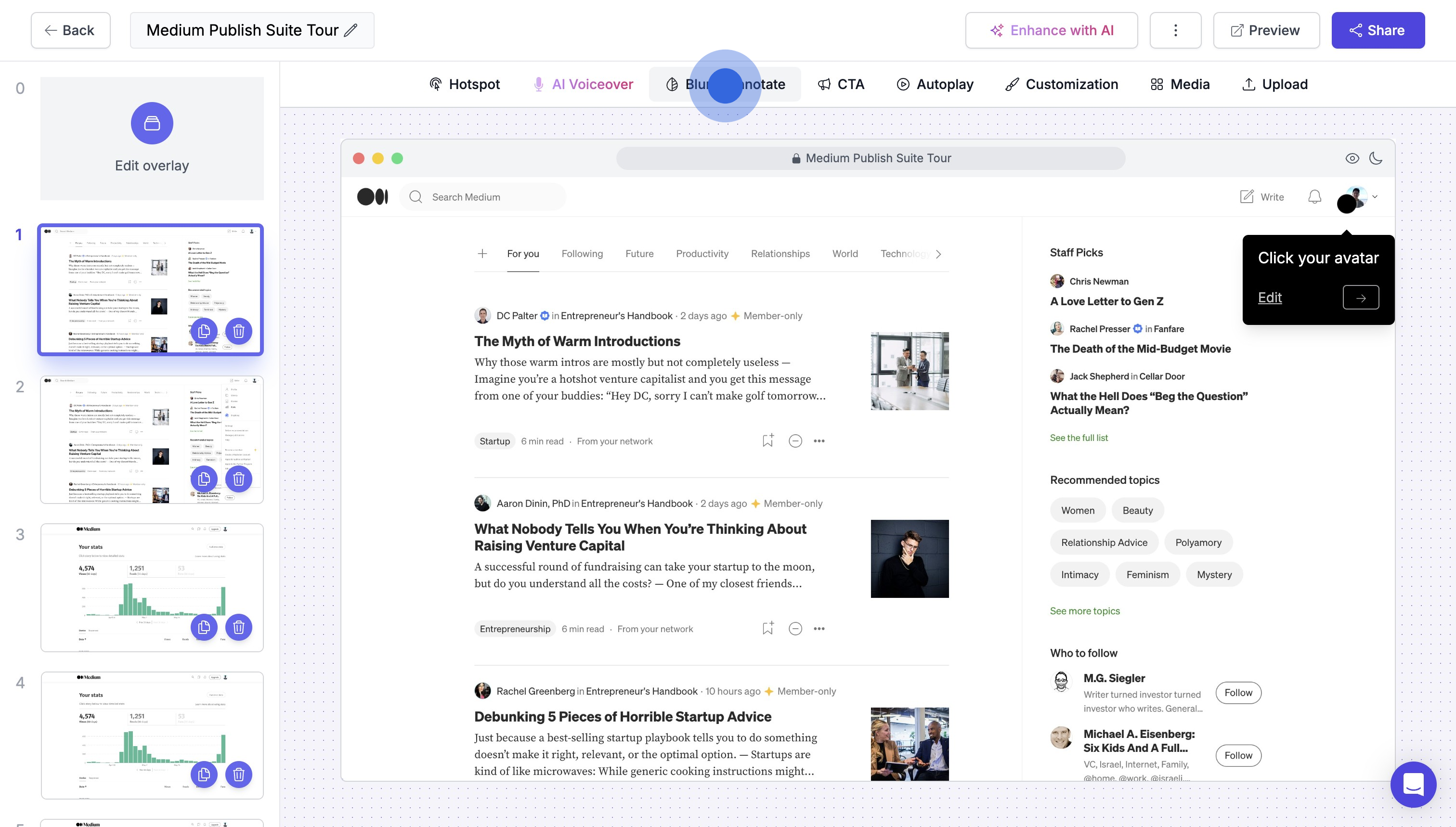Open the three-dot more options menu
1456x827 pixels.
point(1175,30)
